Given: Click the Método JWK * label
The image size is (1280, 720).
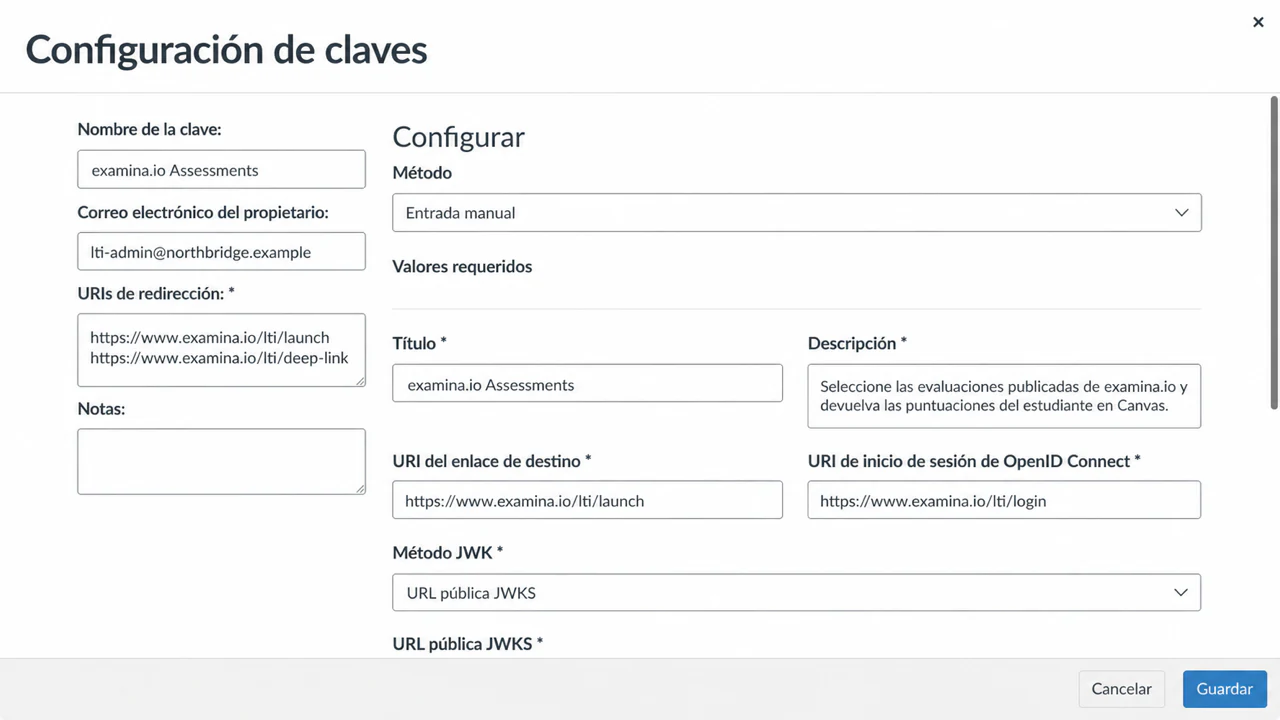Looking at the screenshot, I should (448, 553).
